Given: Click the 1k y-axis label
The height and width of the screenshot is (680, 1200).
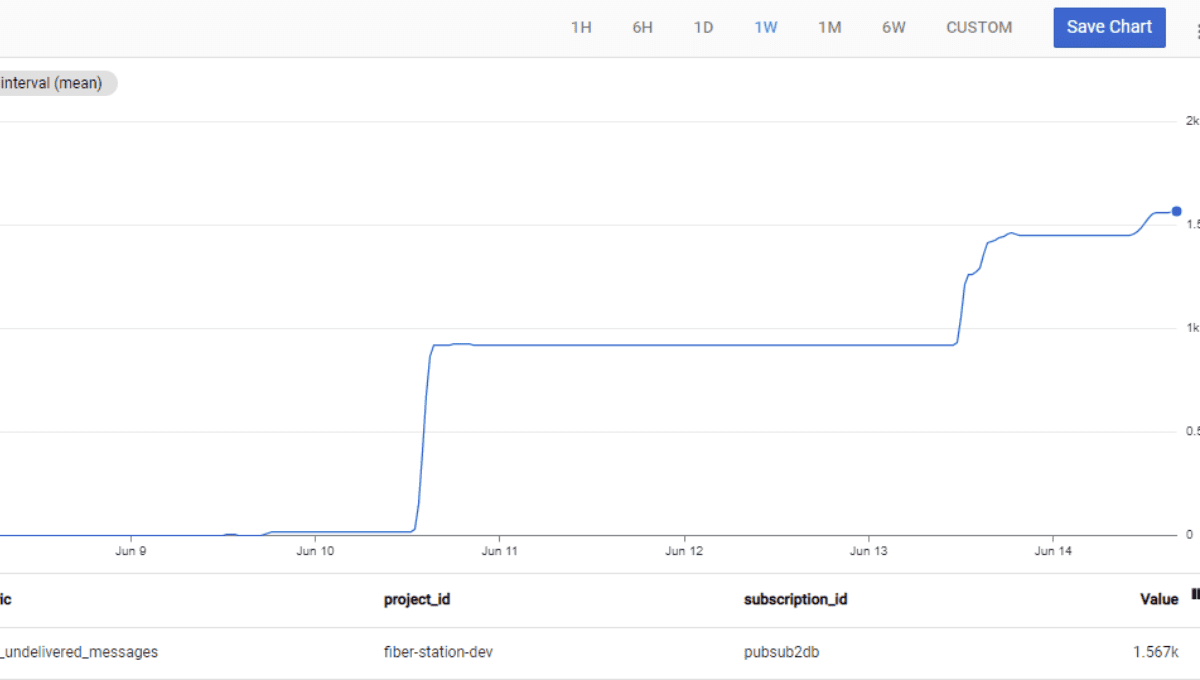Looking at the screenshot, I should point(1192,328).
